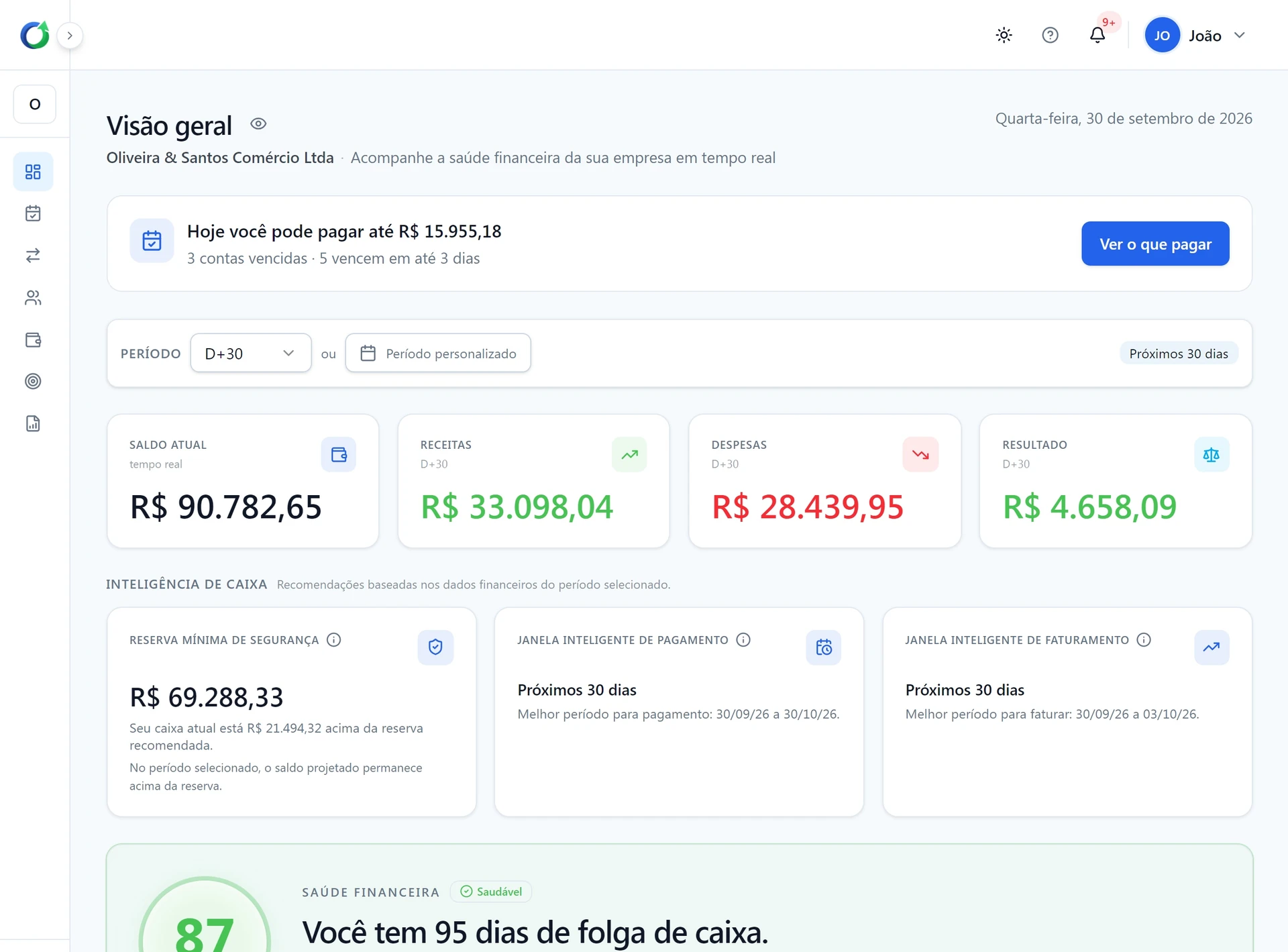Click the help question mark icon
Viewport: 1288px width, 952px height.
point(1051,35)
